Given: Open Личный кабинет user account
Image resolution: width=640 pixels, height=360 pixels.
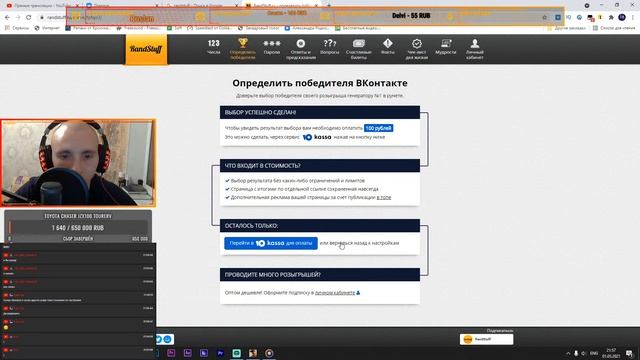Looking at the screenshot, I should tap(475, 49).
